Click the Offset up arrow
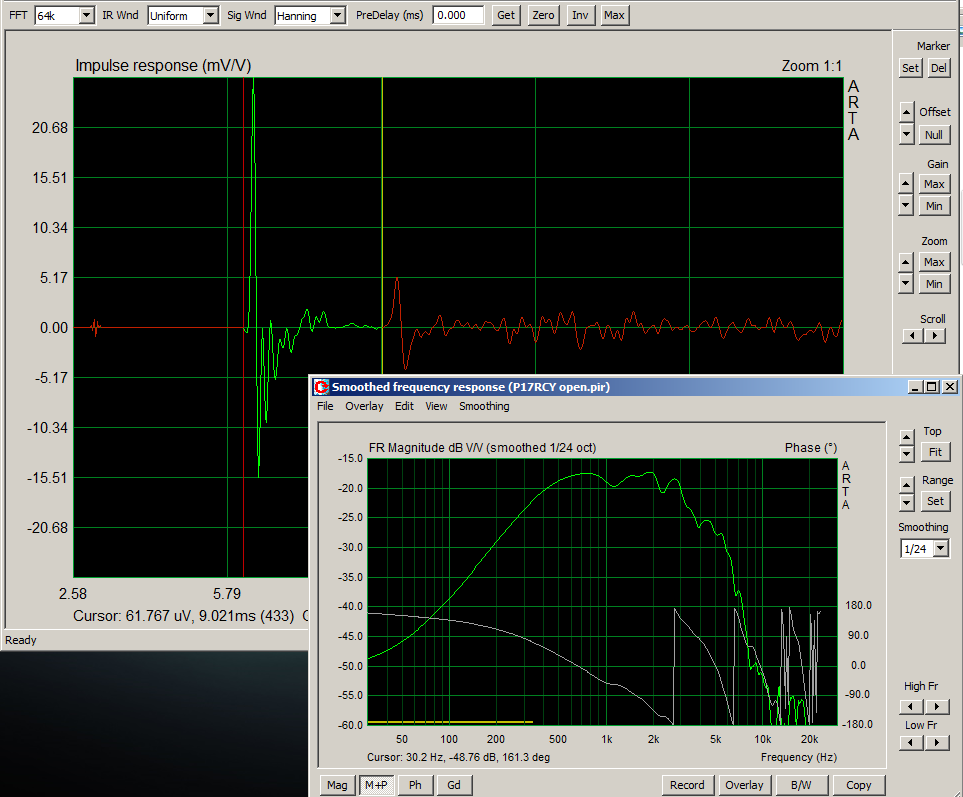This screenshot has width=963, height=797. [x=906, y=112]
